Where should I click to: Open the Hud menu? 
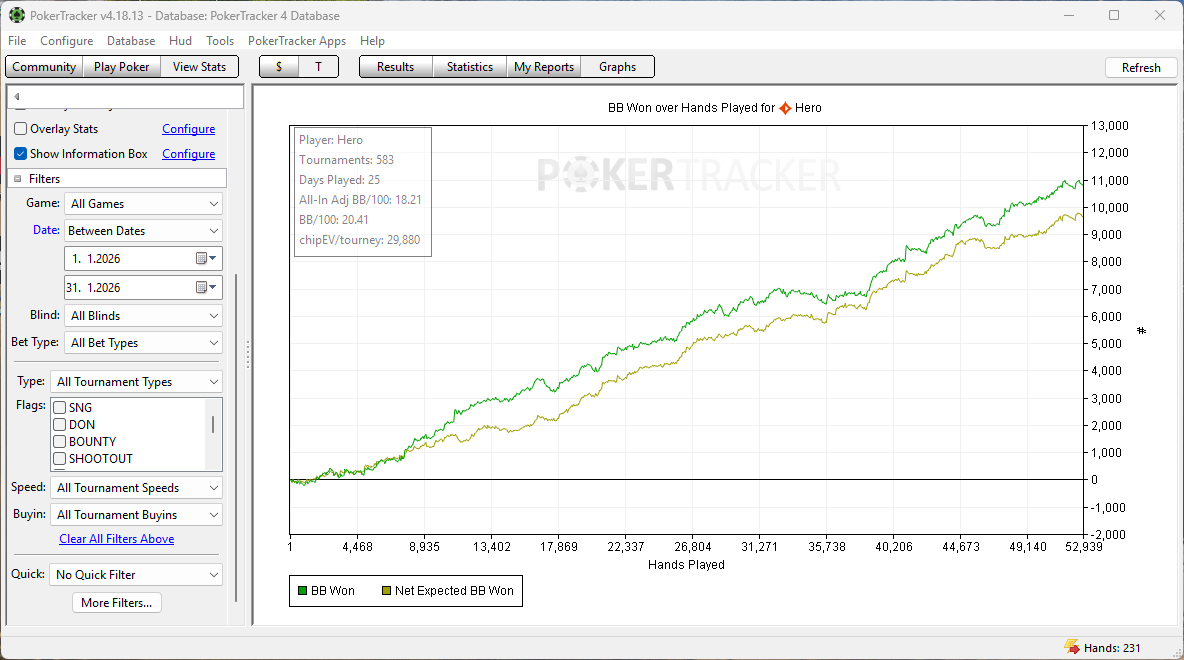tap(180, 41)
